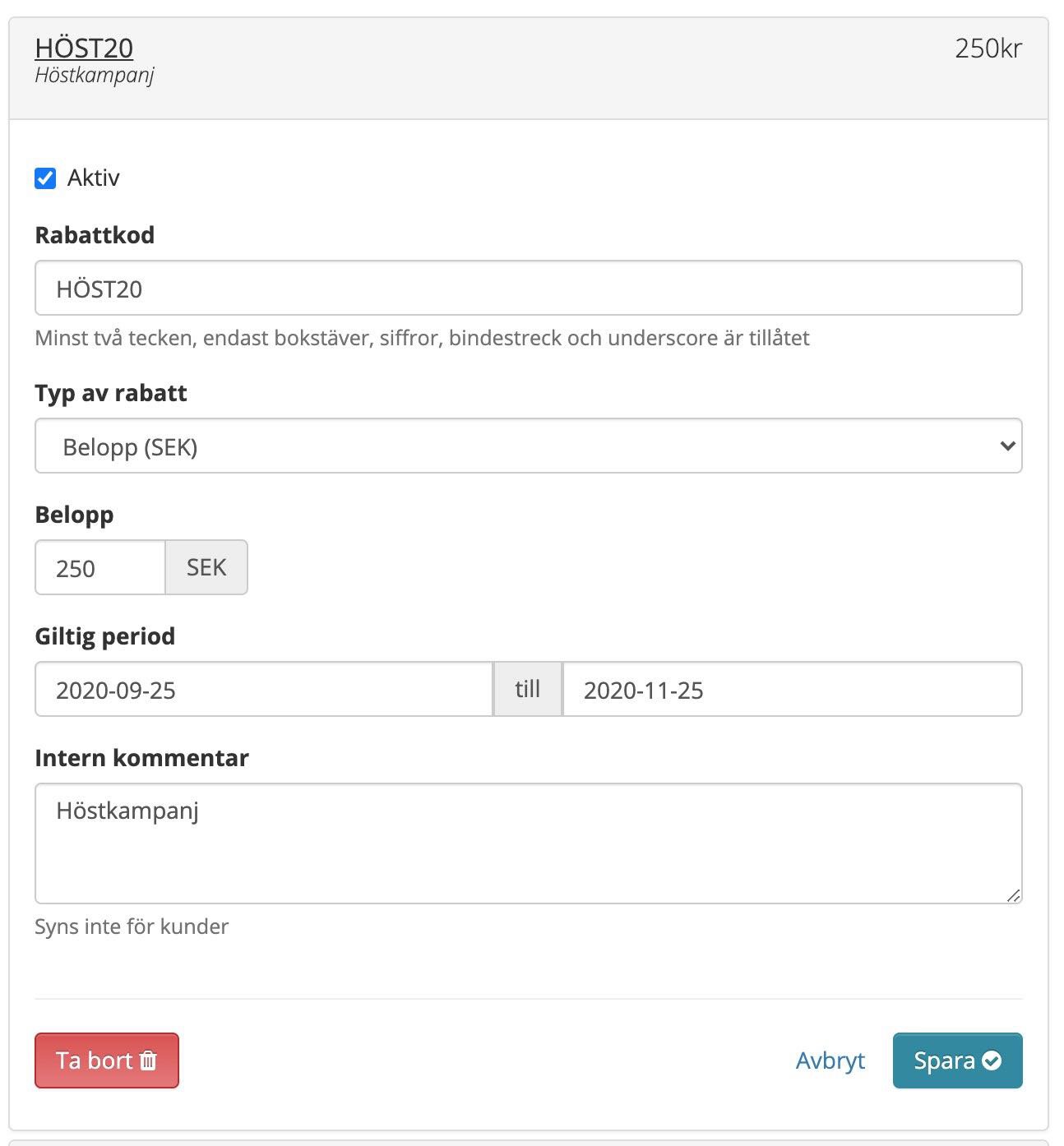Toggle the Aktiv checkbox

coord(45,178)
